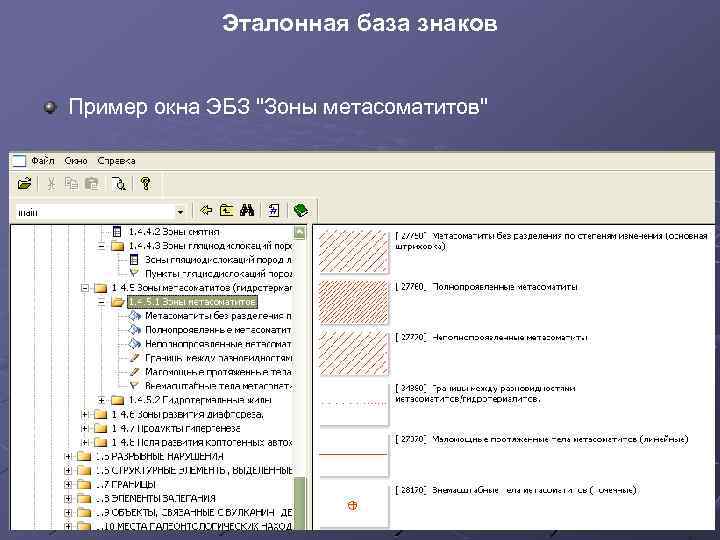This screenshot has width=720, height=540.
Task: Click the hash sign toolbar icon
Action: click(x=274, y=210)
